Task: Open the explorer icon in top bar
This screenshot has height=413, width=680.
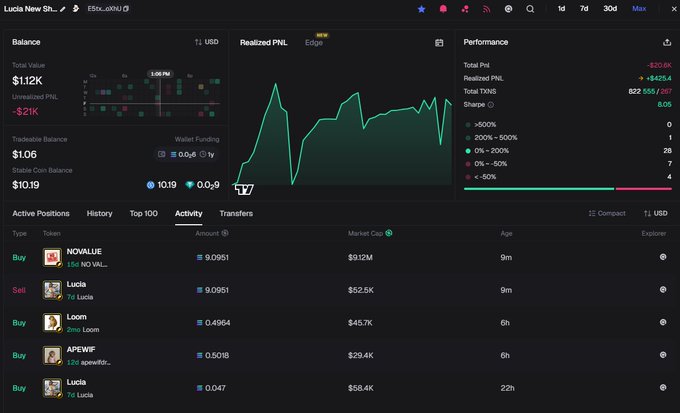Action: click(508, 9)
